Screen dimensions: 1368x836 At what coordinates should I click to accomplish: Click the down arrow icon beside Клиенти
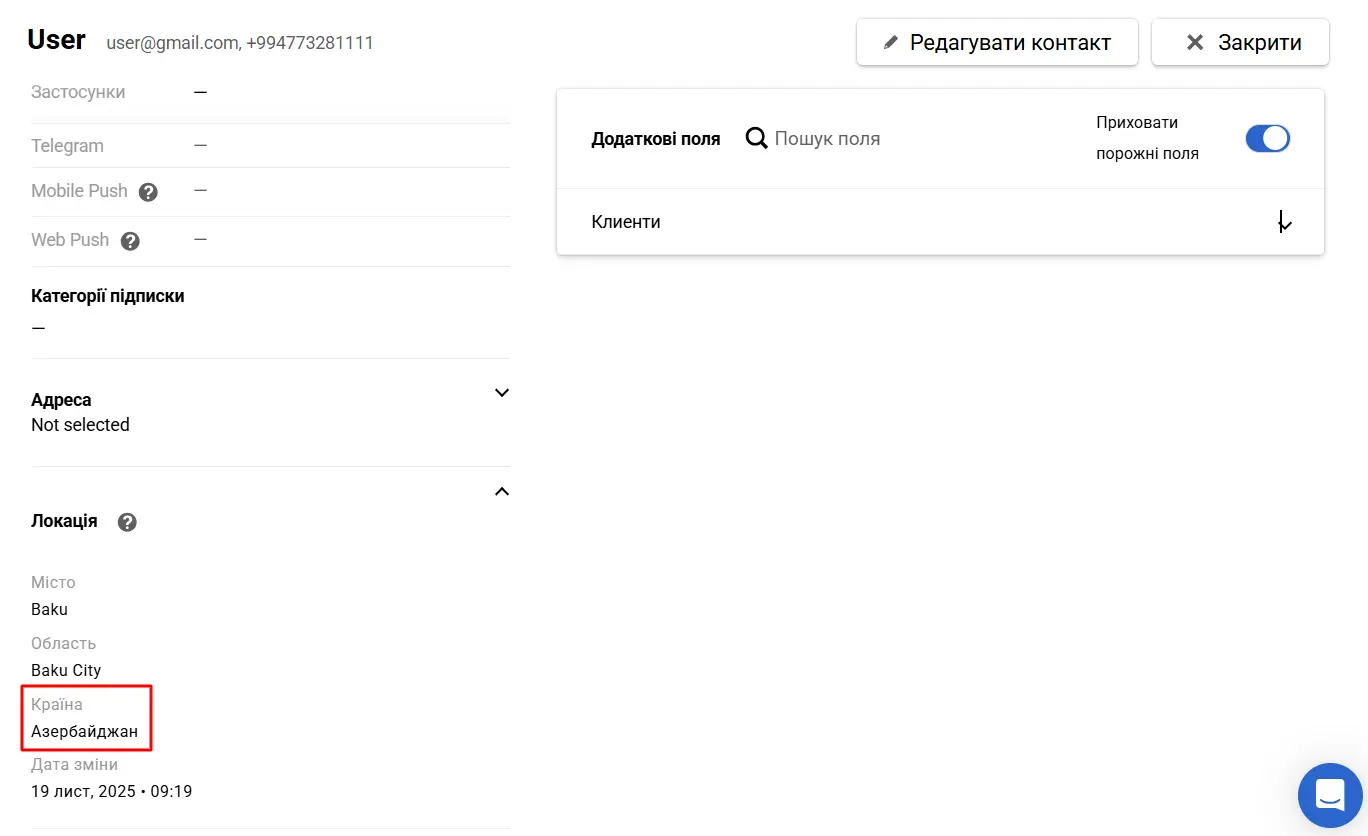point(1284,221)
